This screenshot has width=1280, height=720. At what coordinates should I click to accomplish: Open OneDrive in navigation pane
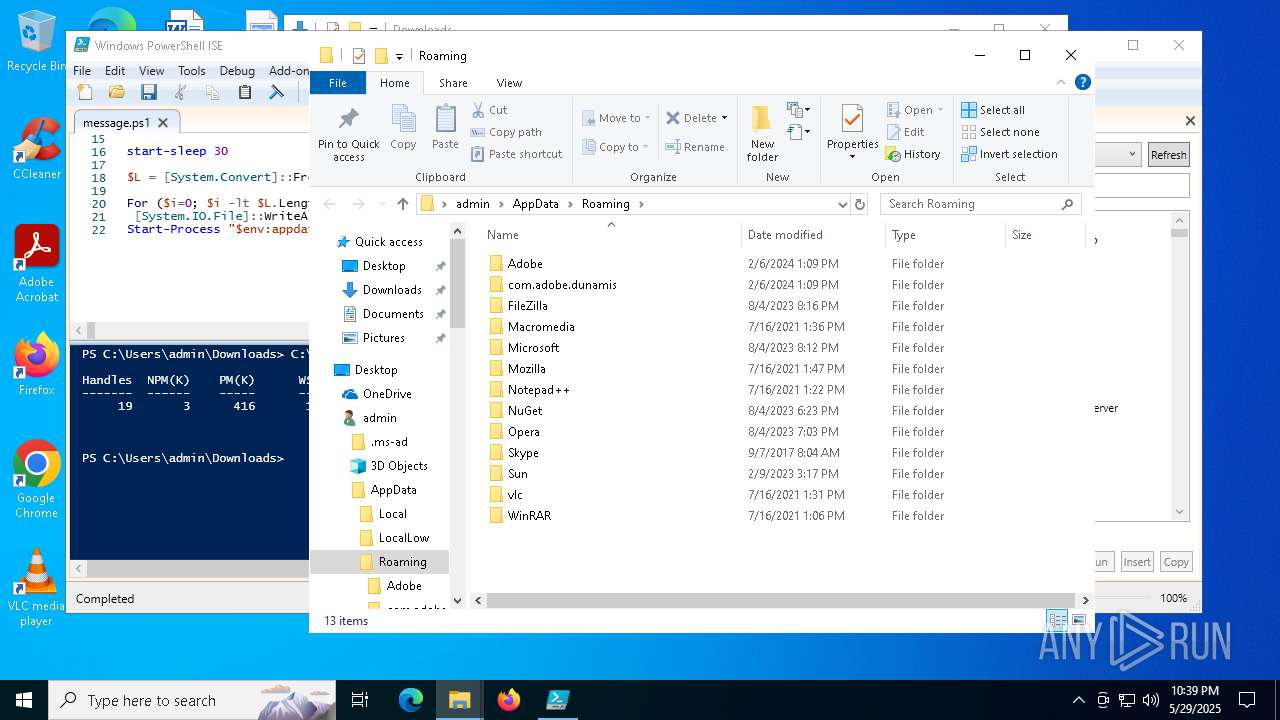click(x=387, y=394)
